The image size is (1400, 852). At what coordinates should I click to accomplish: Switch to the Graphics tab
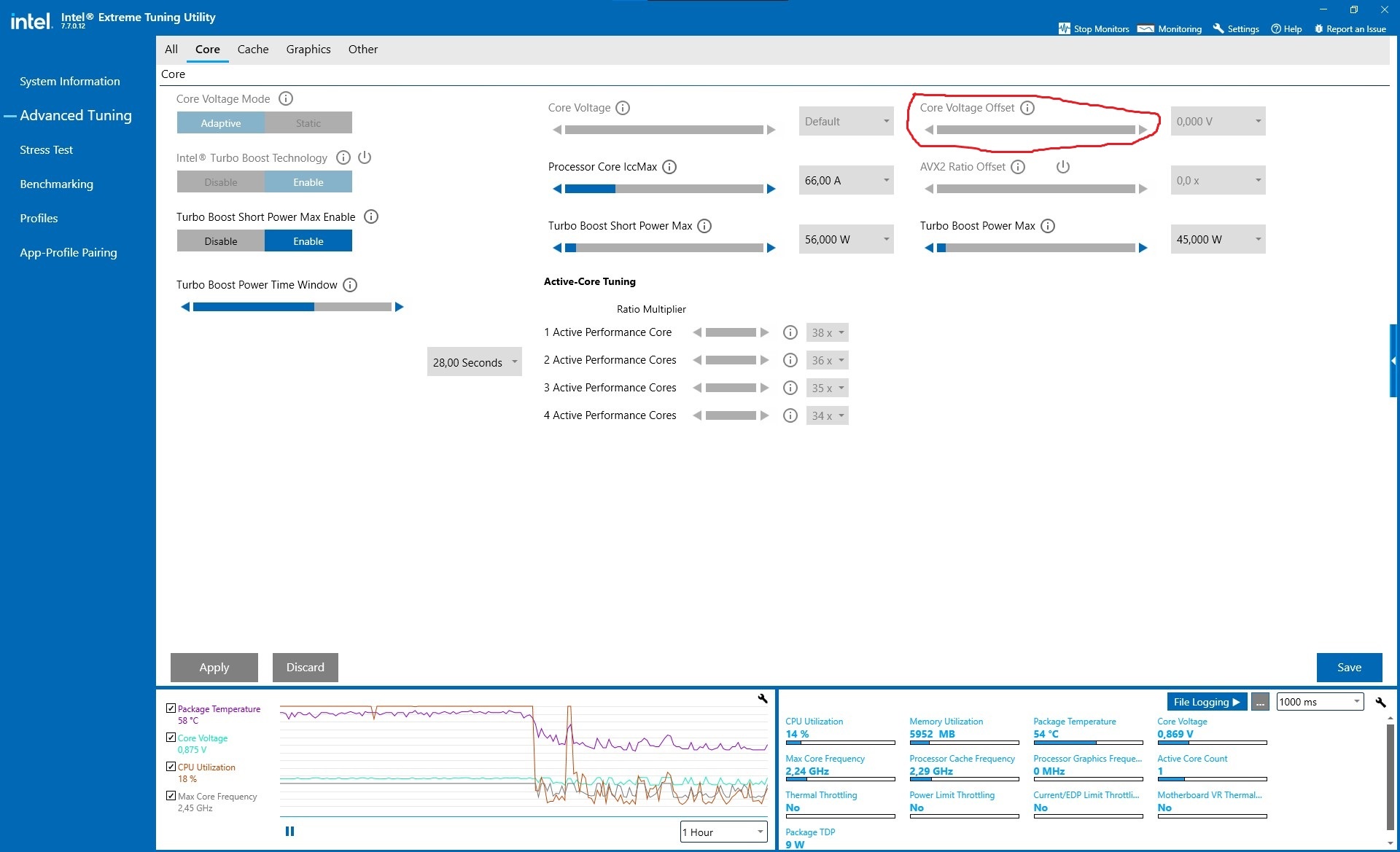(x=308, y=49)
